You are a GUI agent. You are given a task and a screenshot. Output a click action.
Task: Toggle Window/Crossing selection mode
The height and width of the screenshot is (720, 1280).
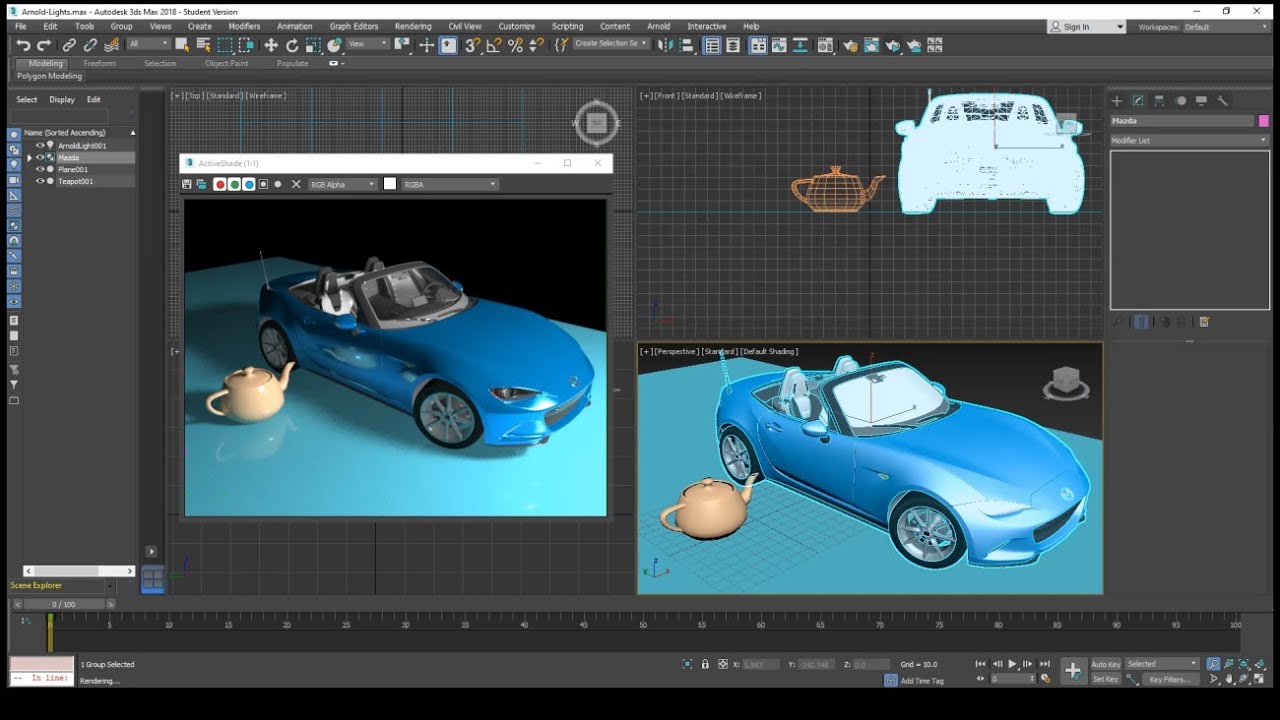[246, 45]
